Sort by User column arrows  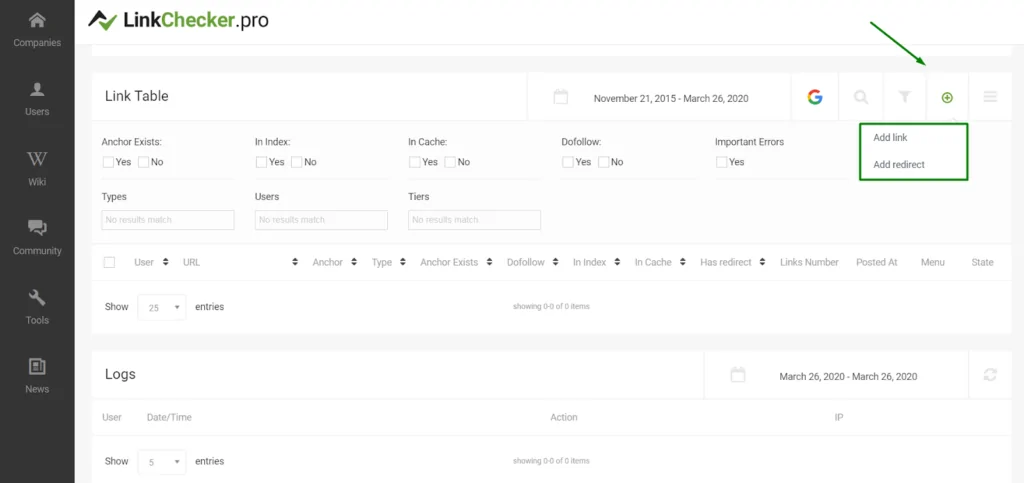(165, 262)
